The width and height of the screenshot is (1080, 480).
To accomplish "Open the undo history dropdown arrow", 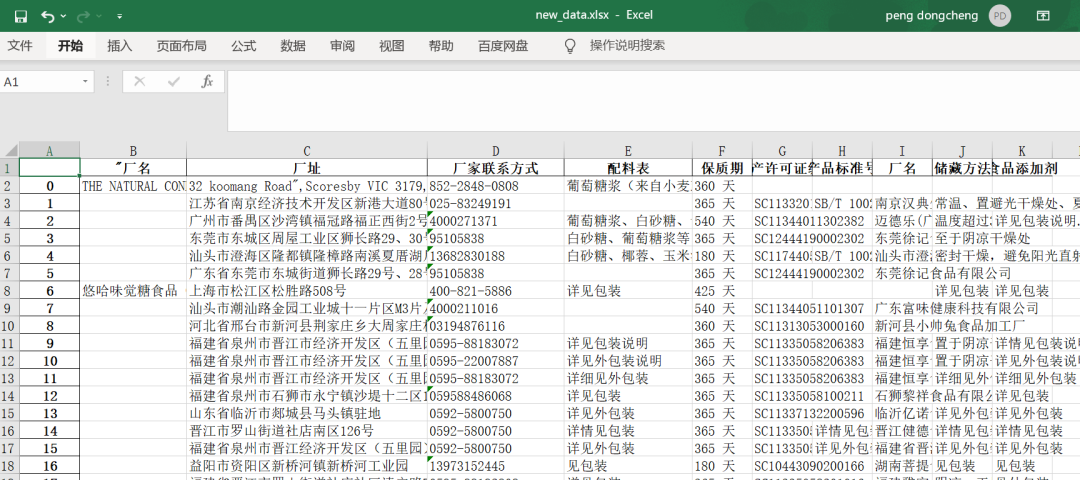I will point(64,16).
